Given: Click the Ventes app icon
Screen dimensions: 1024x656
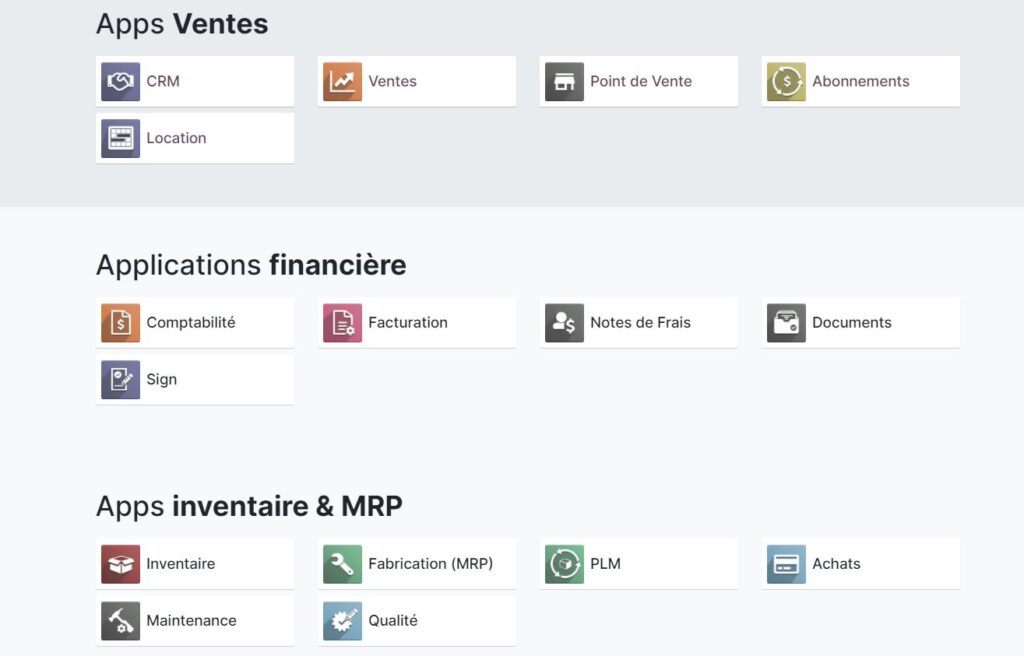Looking at the screenshot, I should [x=341, y=81].
